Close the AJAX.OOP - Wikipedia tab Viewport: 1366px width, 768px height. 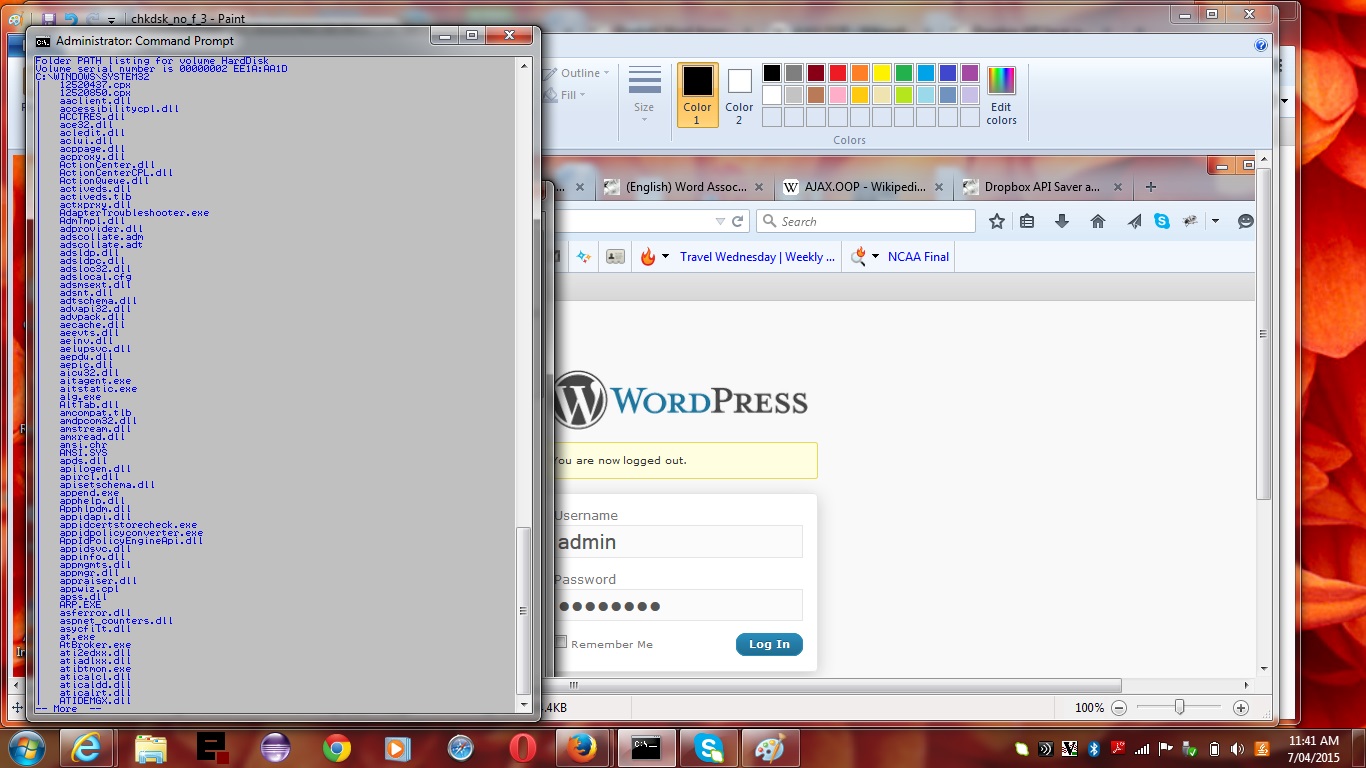938,187
